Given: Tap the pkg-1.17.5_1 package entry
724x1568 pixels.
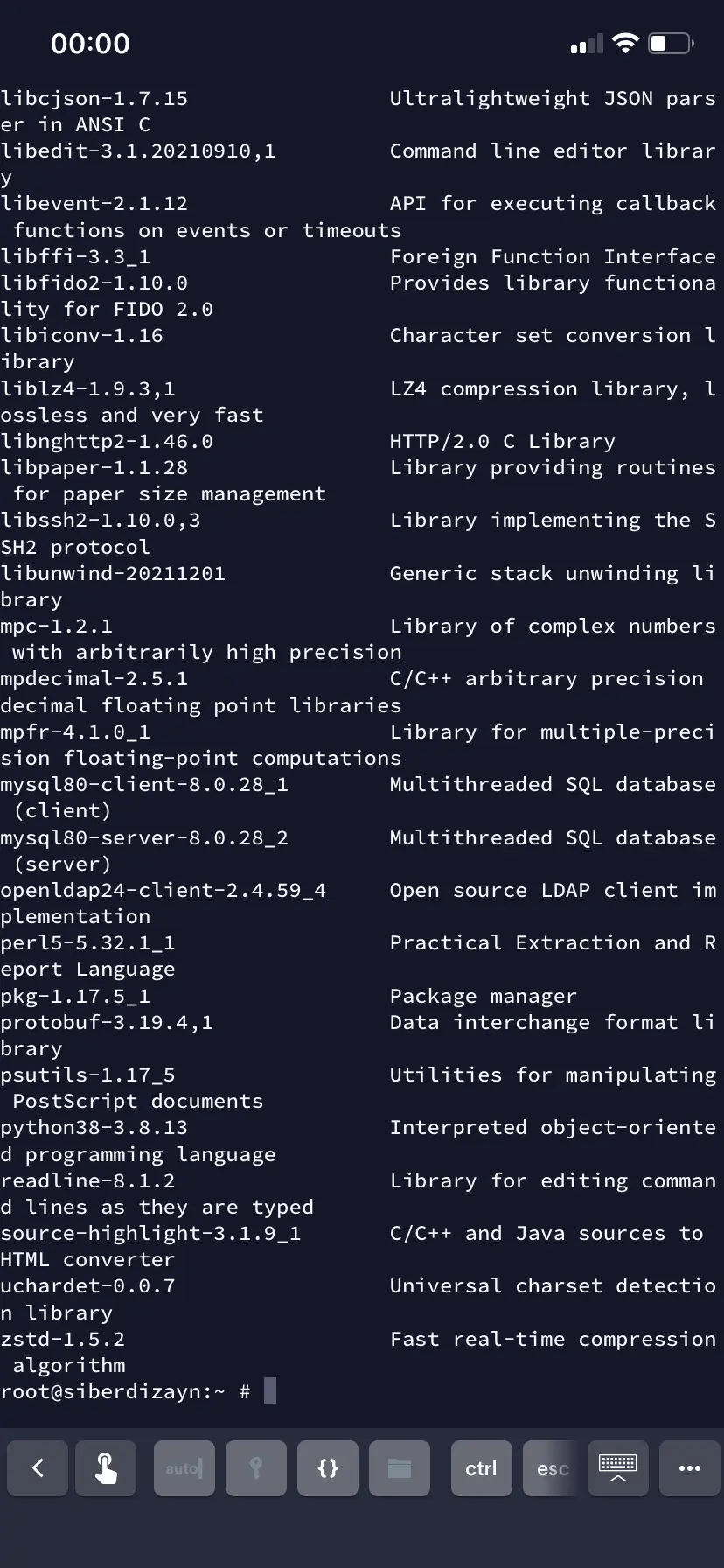Looking at the screenshot, I should (75, 996).
